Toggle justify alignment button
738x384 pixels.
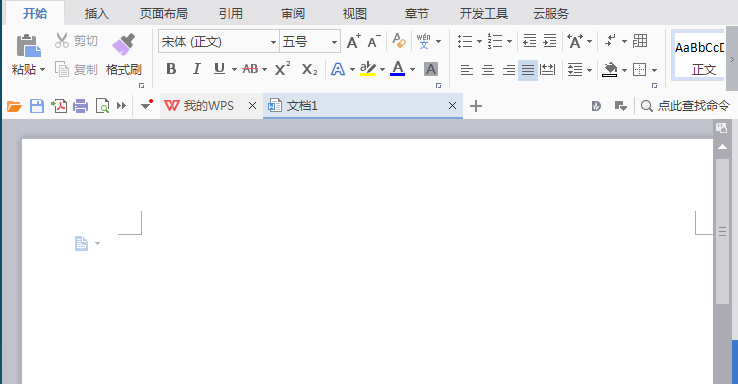528,70
